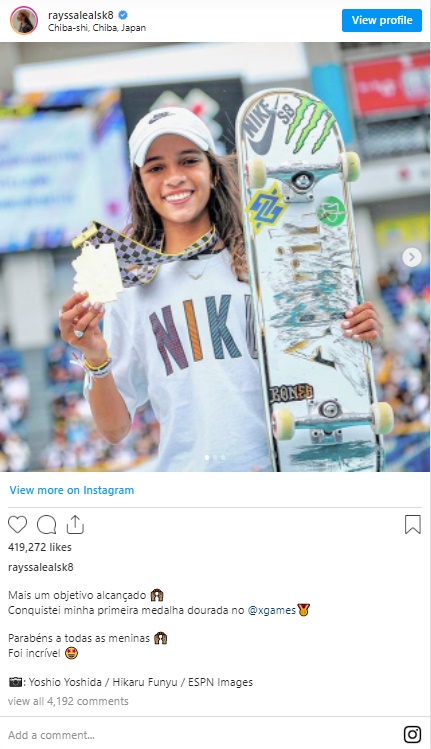This screenshot has width=431, height=749.
Task: Open the Chiba-shi, Chiba, Japan location
Action: click(97, 28)
